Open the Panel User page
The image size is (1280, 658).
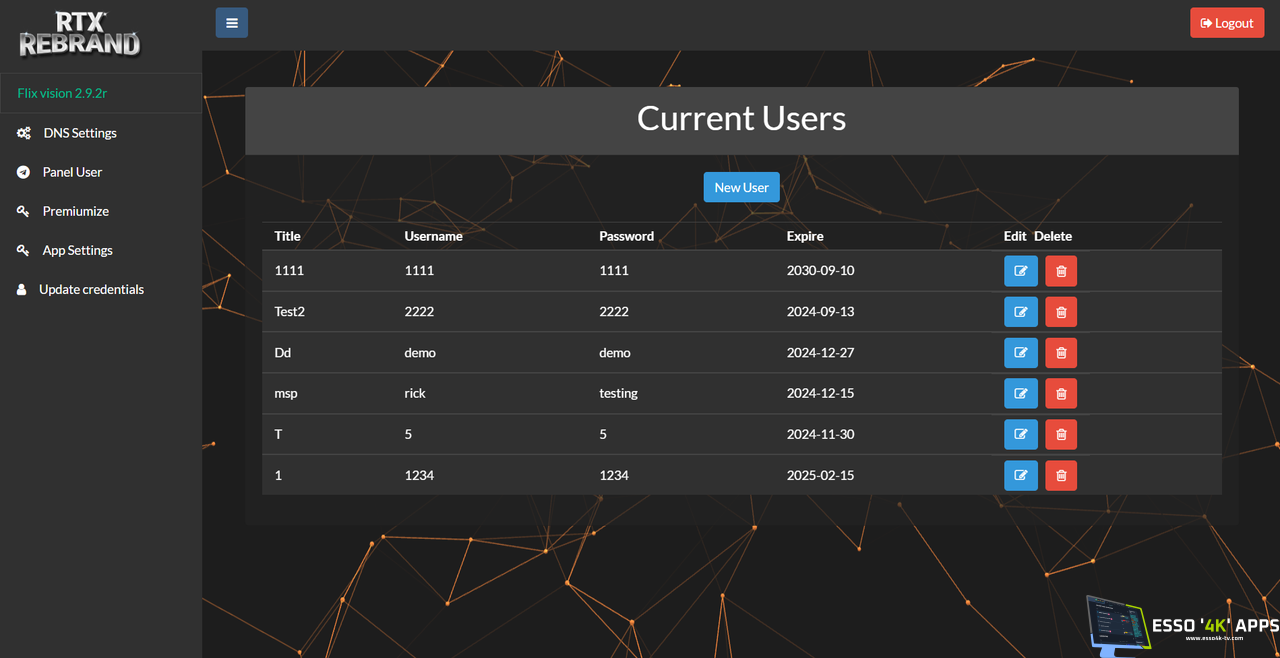[x=72, y=172]
